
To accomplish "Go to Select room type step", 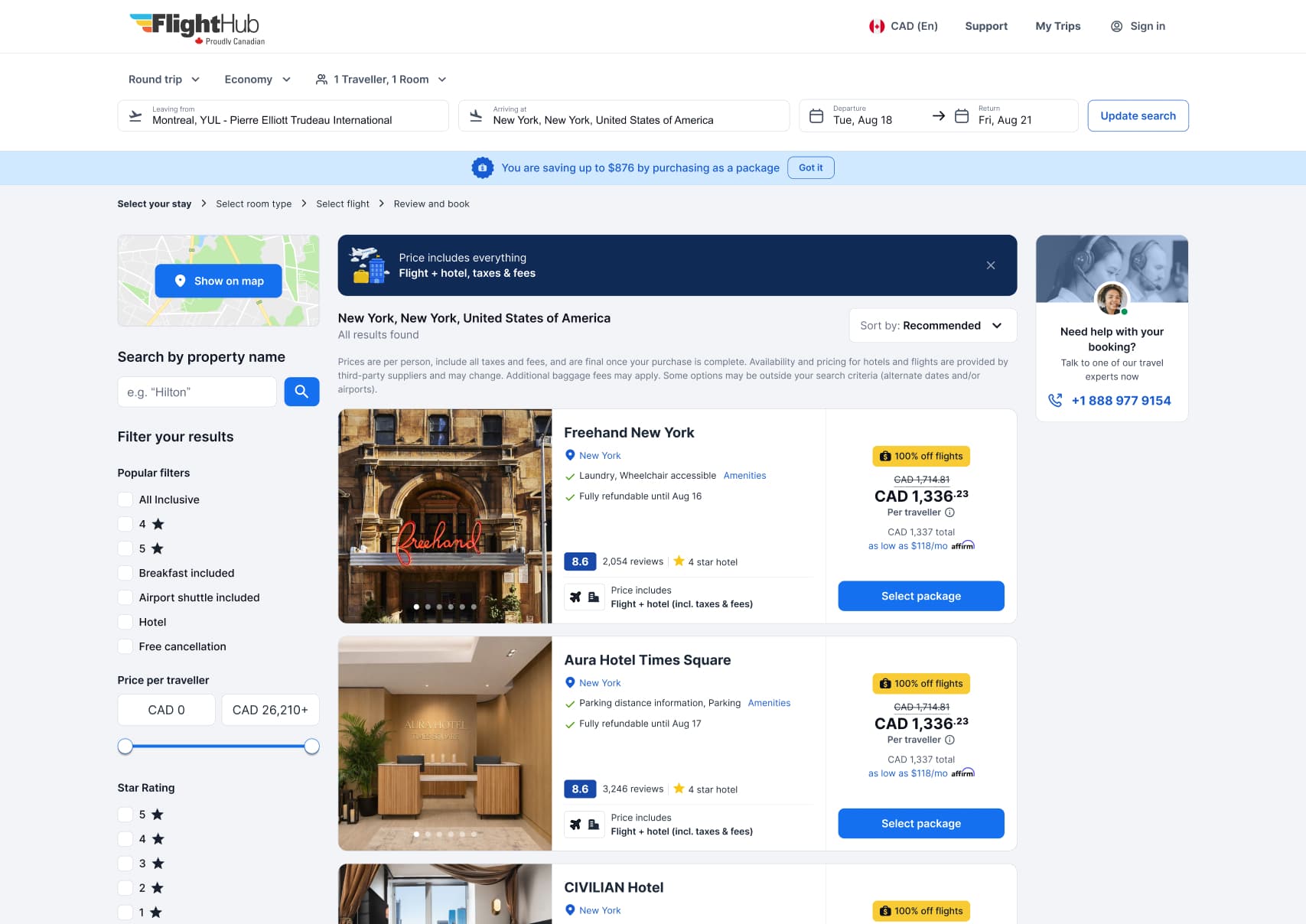I will [254, 203].
